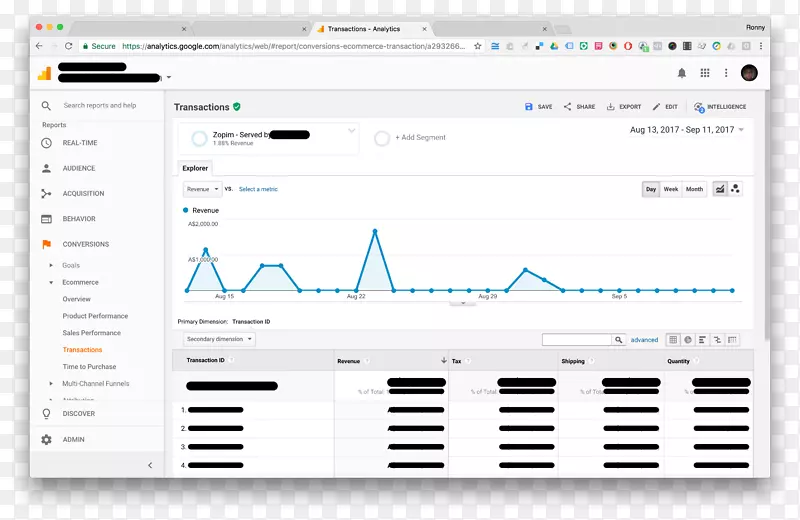Viewport: 800px width, 520px height.
Task: Click the Aug 22 peak data point
Action: (x=375, y=231)
